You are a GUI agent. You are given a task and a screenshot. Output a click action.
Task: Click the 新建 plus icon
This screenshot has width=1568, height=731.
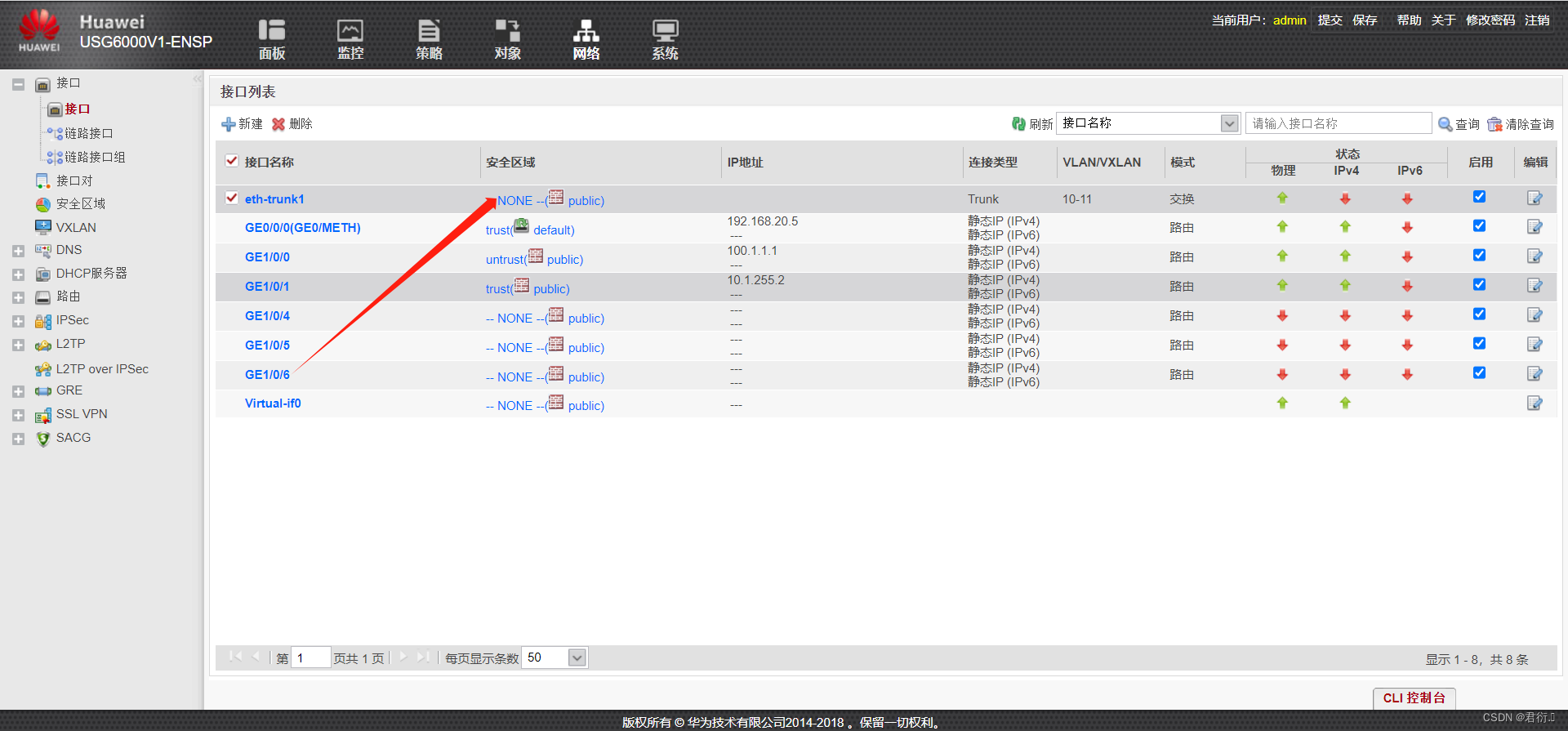[229, 124]
